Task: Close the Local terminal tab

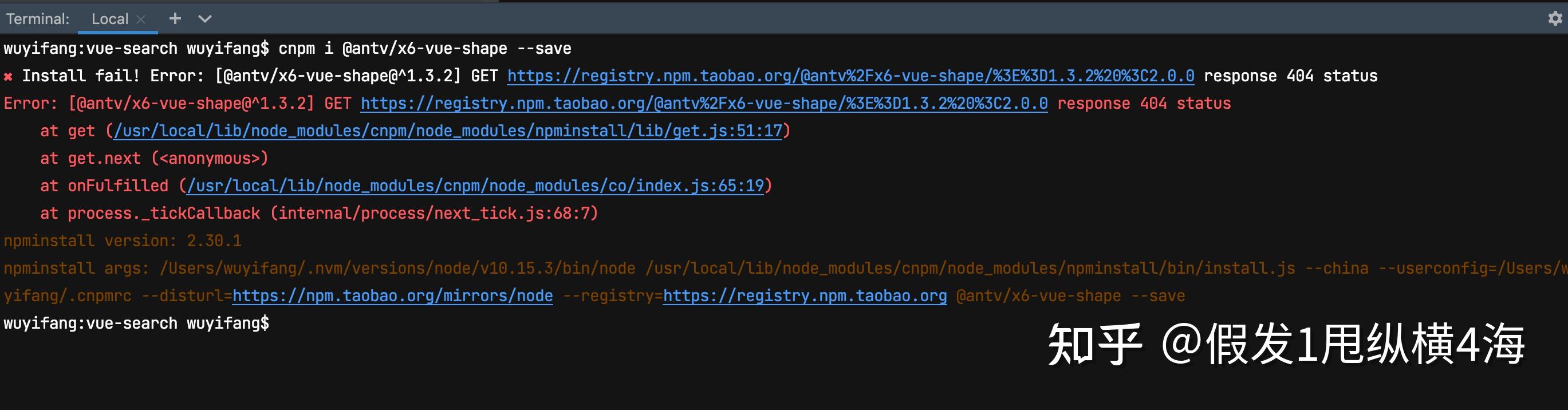Action: coord(141,19)
